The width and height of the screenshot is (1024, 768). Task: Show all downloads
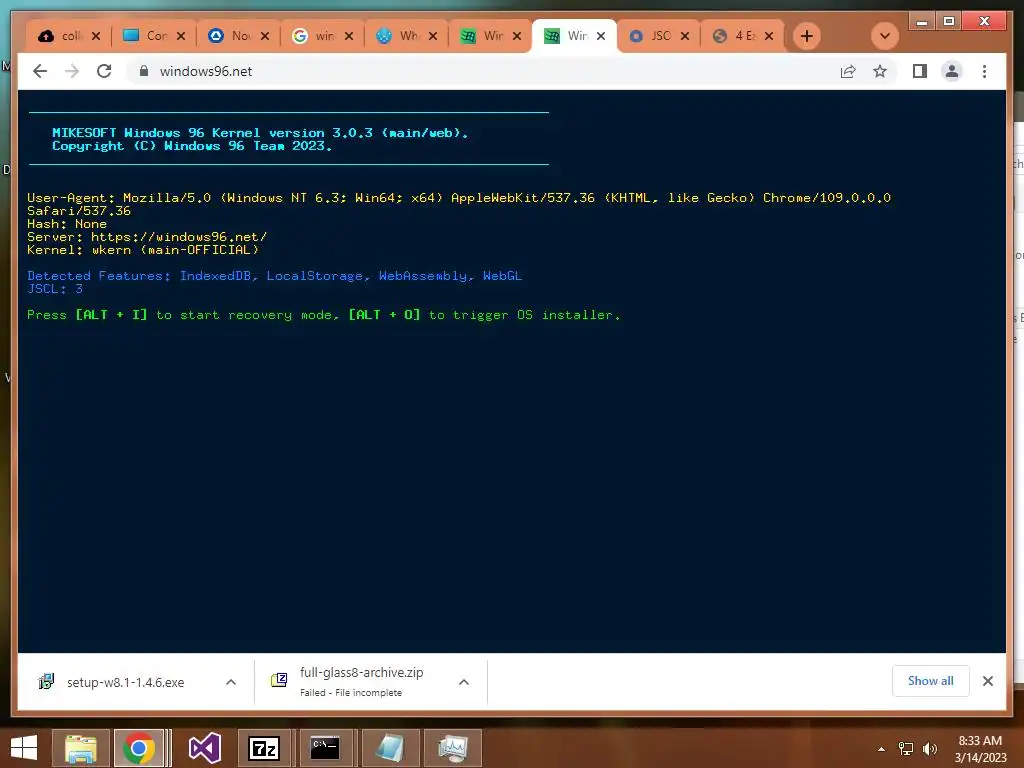coord(931,681)
